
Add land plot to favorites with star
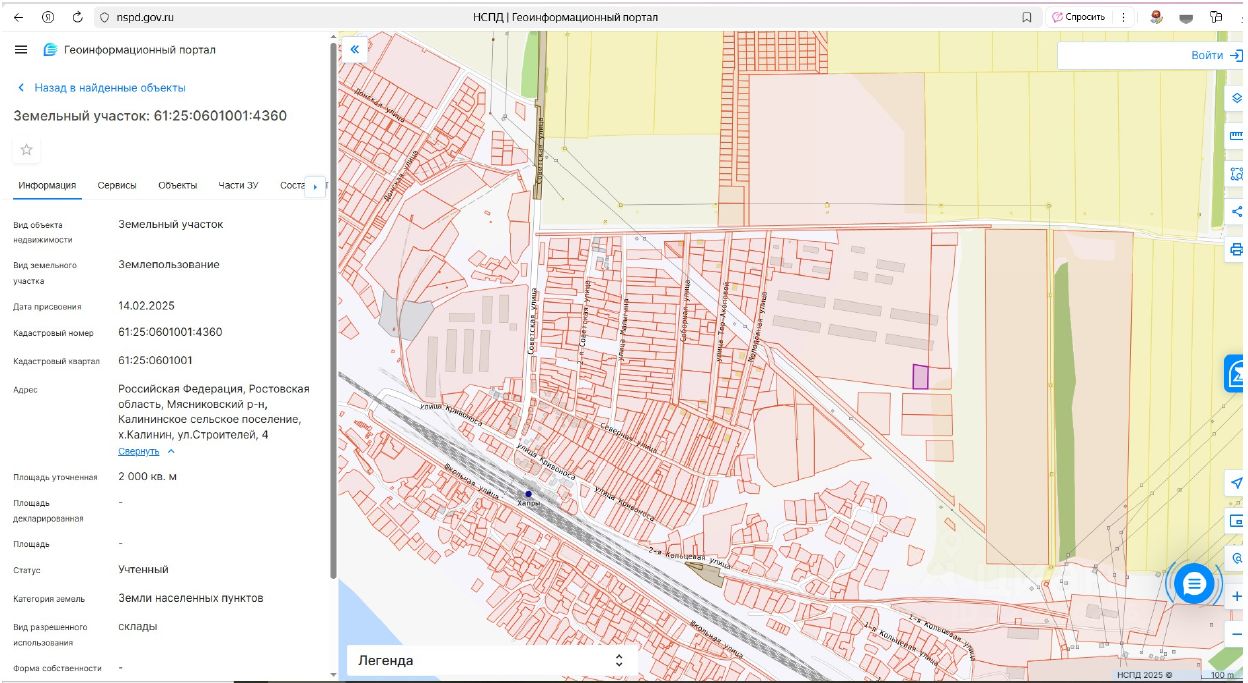[x=27, y=150]
